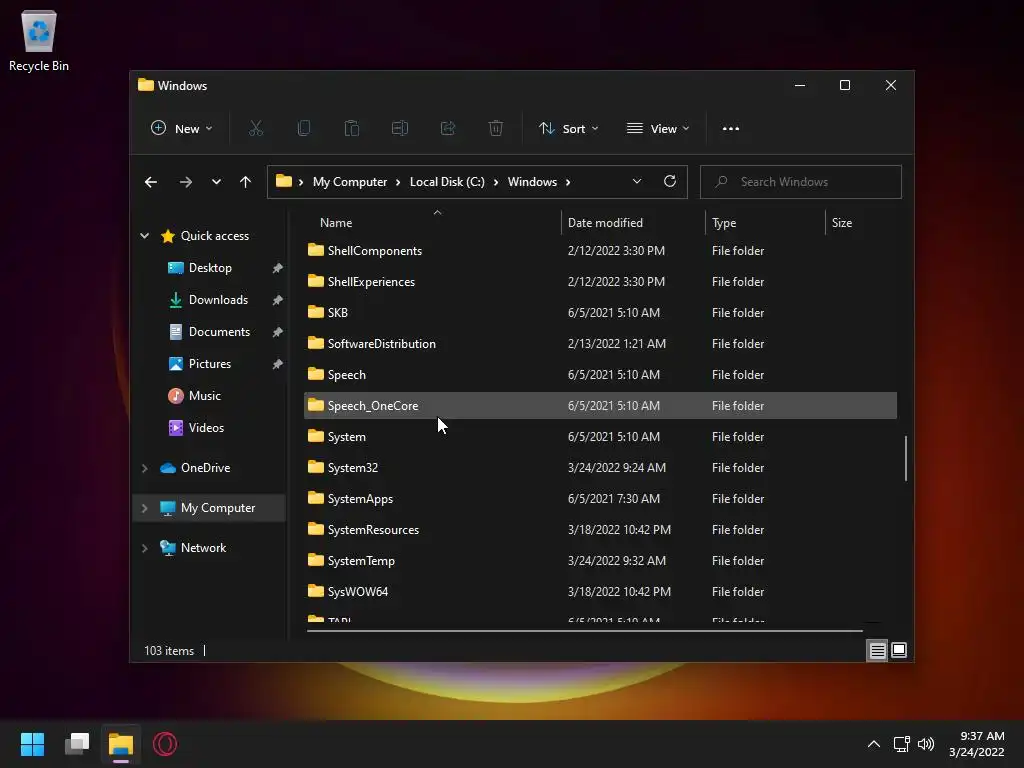Click the Rename icon in toolbar
The height and width of the screenshot is (768, 1024).
pos(400,129)
